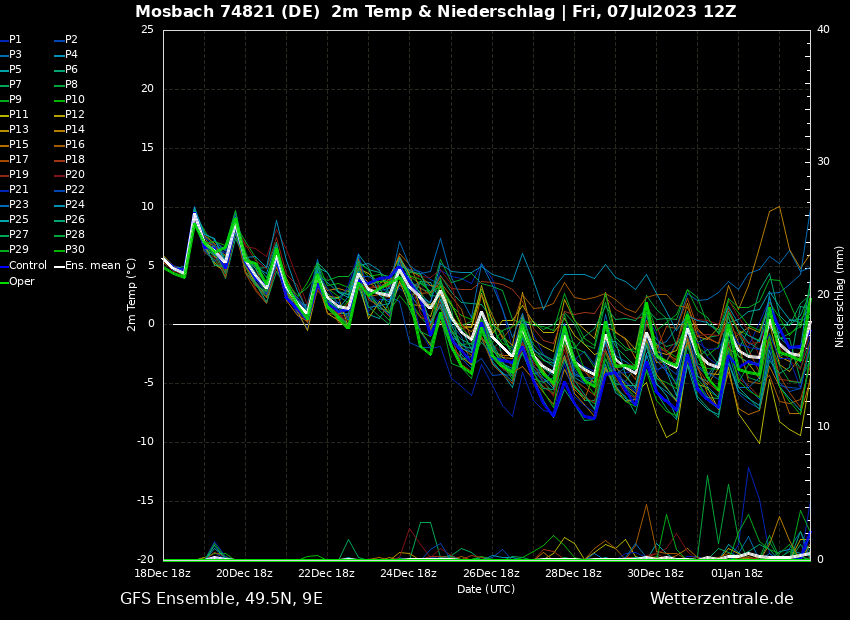Click the 28Dec 18z date tick label

pos(573,574)
